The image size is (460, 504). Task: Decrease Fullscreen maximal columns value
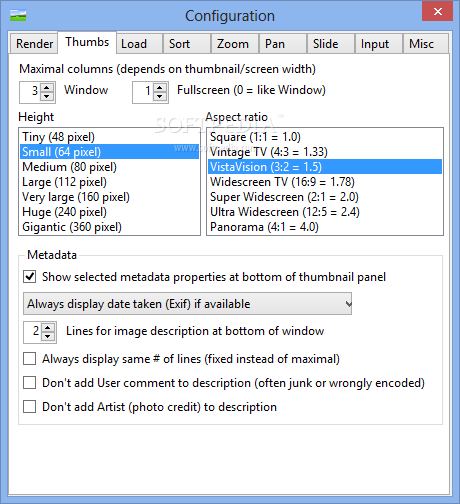160,97
